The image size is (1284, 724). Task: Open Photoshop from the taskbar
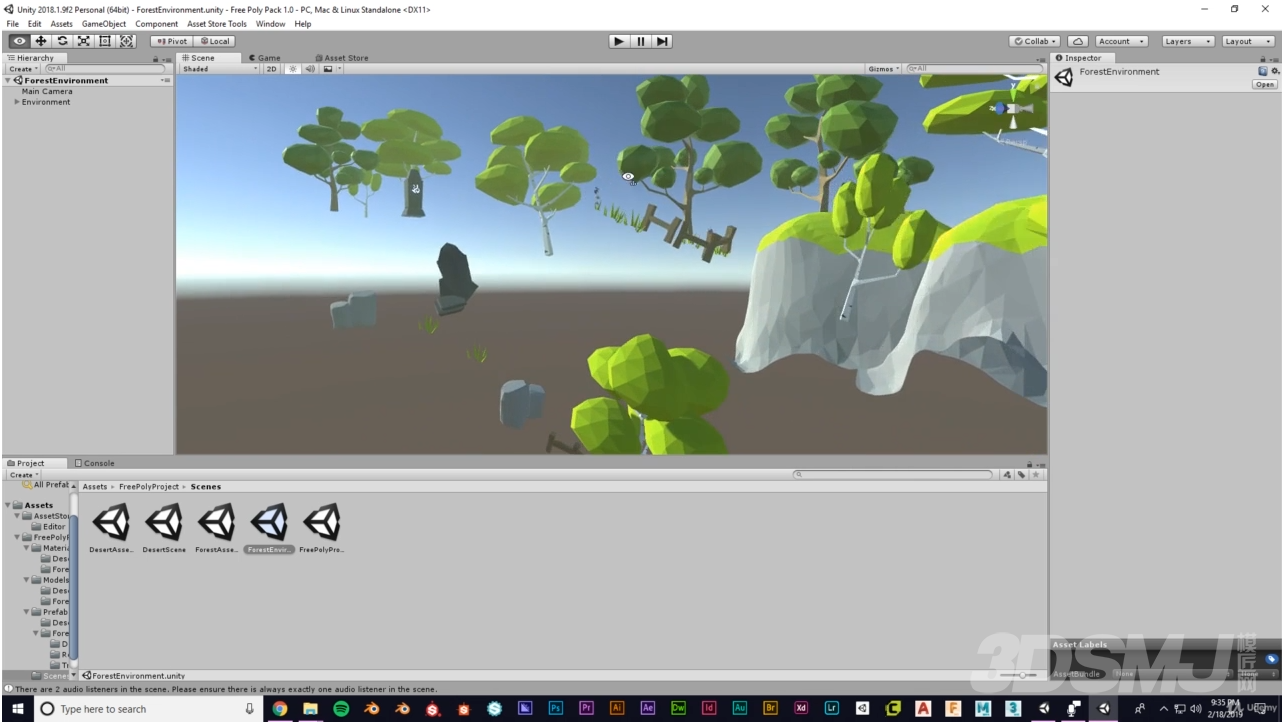(x=556, y=709)
